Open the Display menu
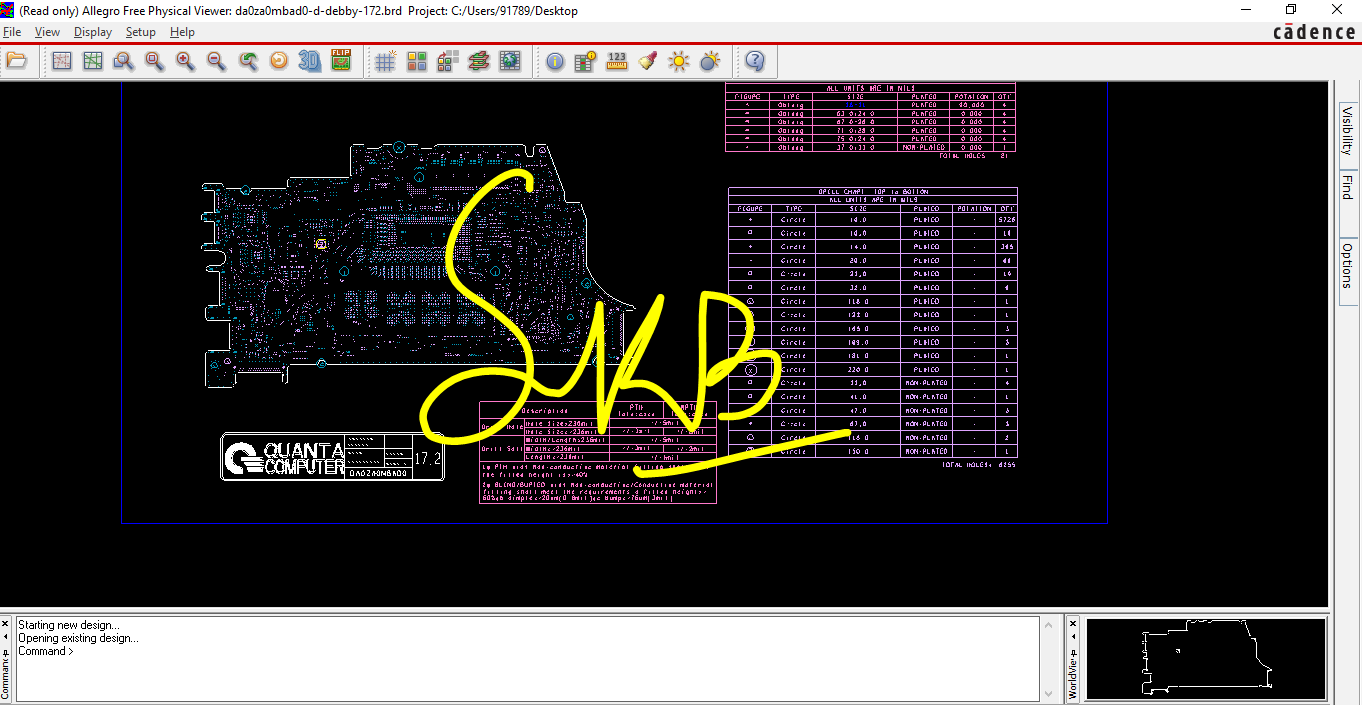1362x705 pixels. 93,32
